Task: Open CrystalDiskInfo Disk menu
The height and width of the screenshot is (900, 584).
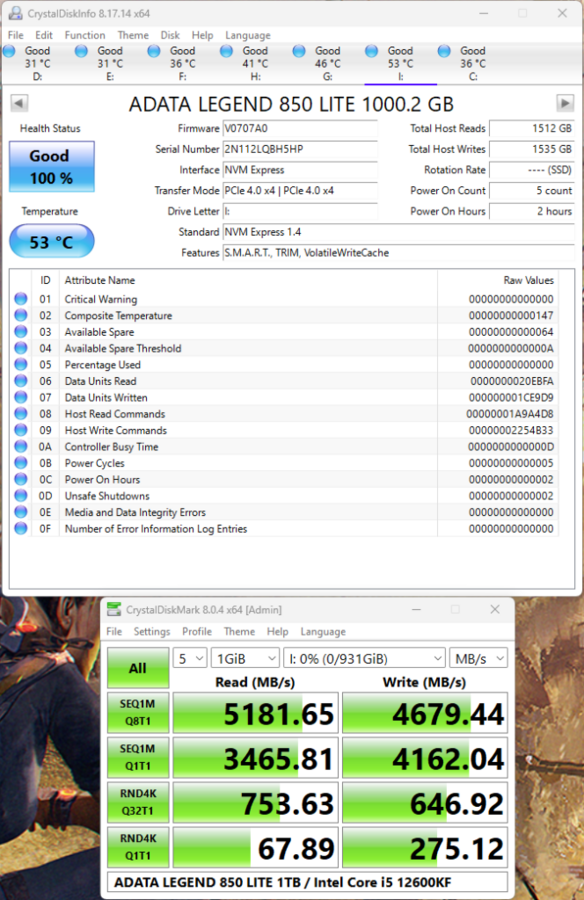Action: click(x=170, y=35)
